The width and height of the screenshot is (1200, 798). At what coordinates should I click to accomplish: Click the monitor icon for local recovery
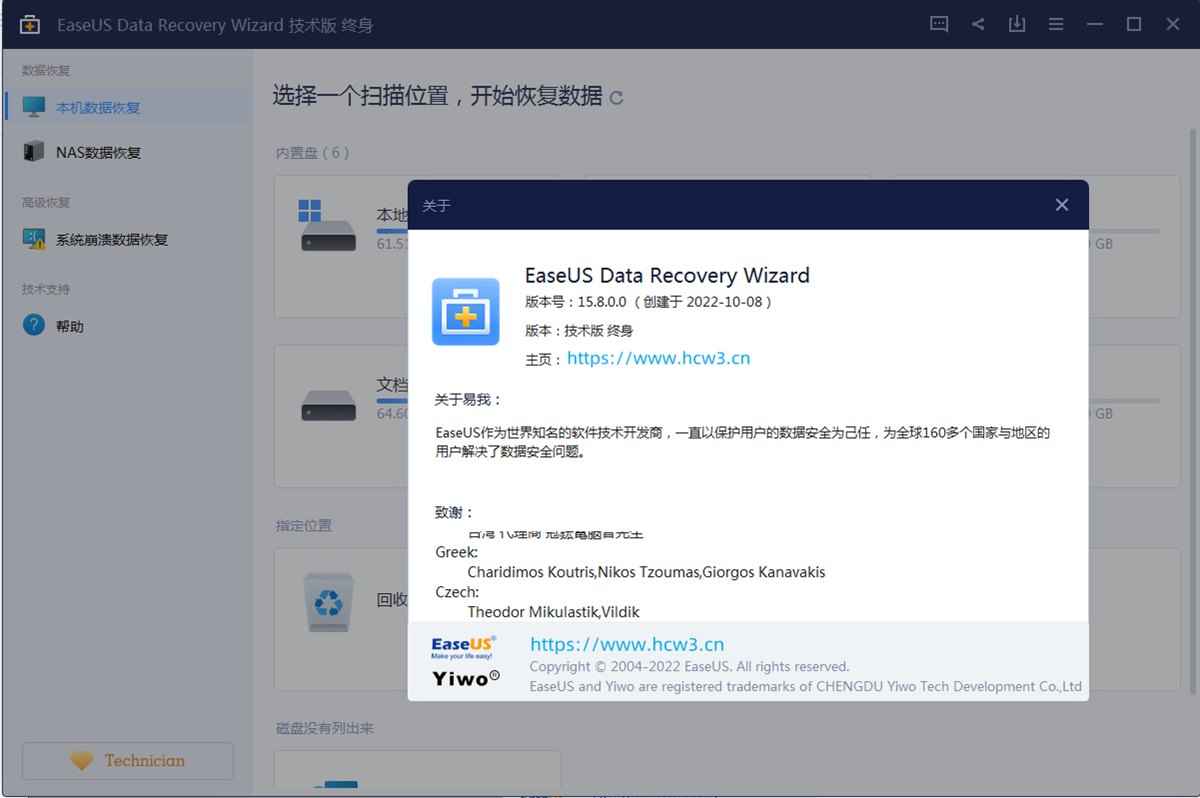click(x=34, y=107)
